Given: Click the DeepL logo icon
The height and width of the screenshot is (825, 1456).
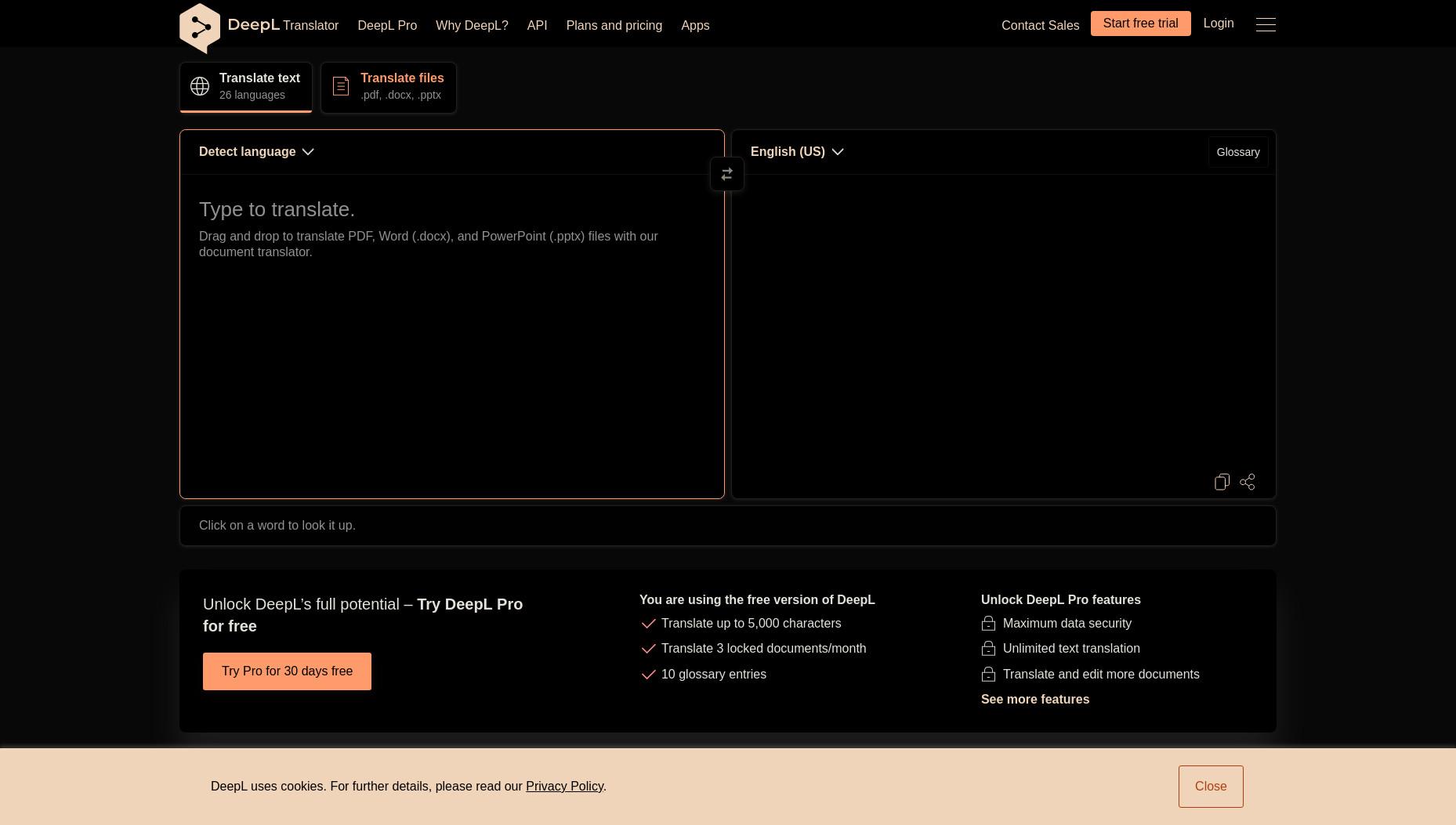Looking at the screenshot, I should coord(200,28).
